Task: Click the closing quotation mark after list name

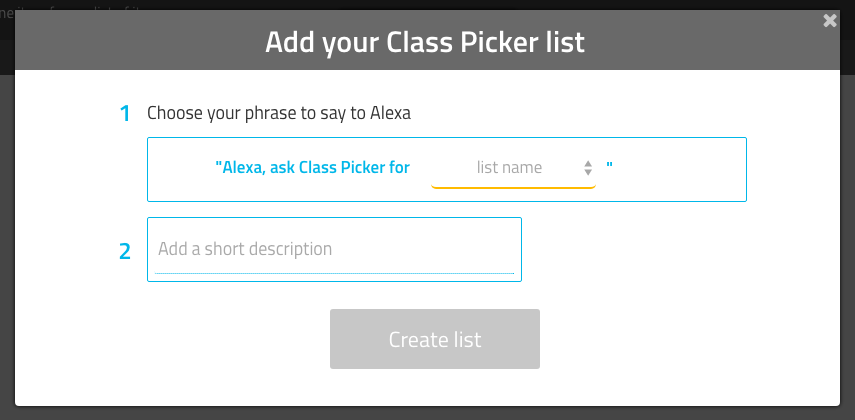Action: click(609, 166)
